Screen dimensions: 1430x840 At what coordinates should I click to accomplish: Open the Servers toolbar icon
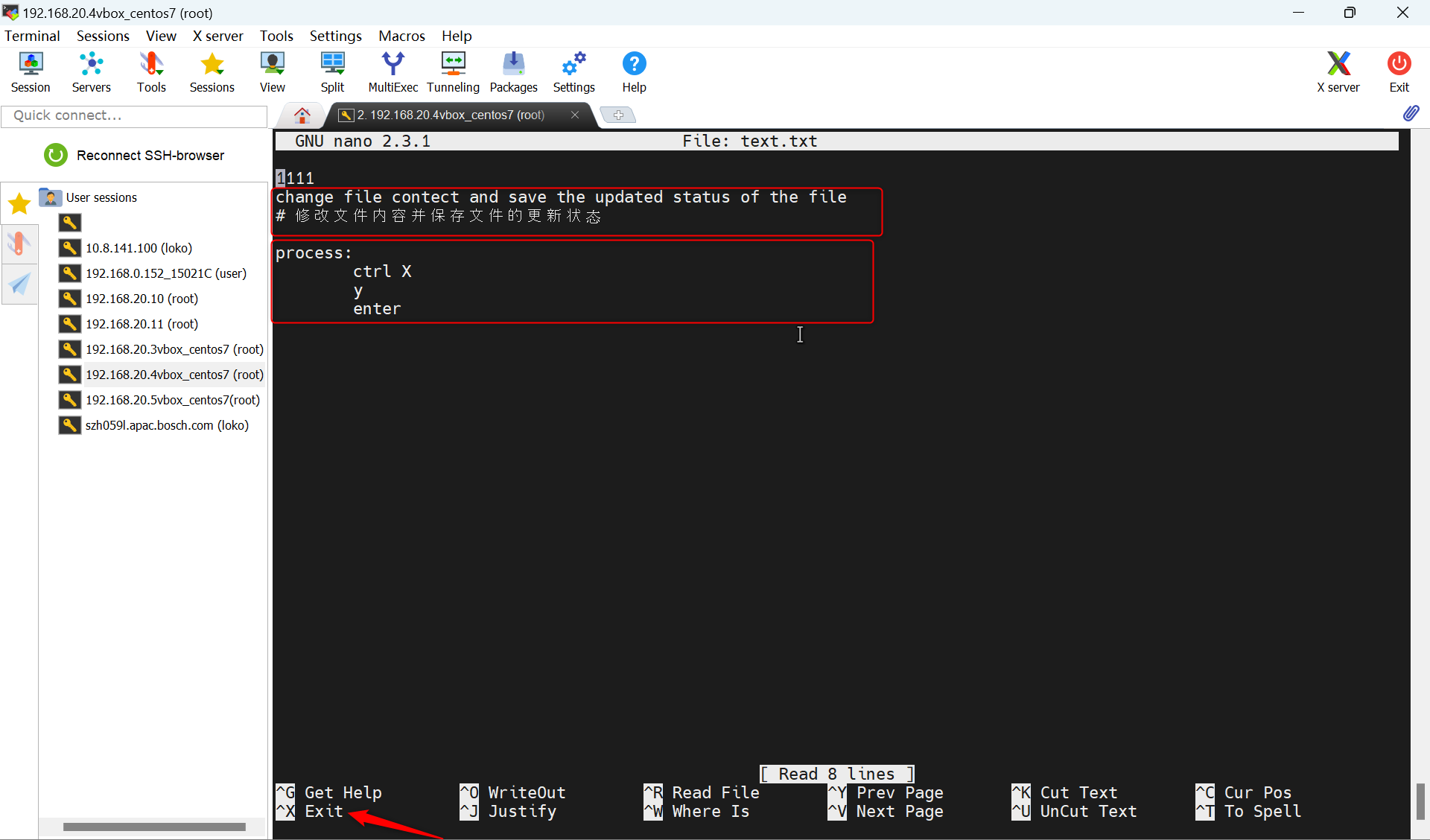[x=91, y=72]
